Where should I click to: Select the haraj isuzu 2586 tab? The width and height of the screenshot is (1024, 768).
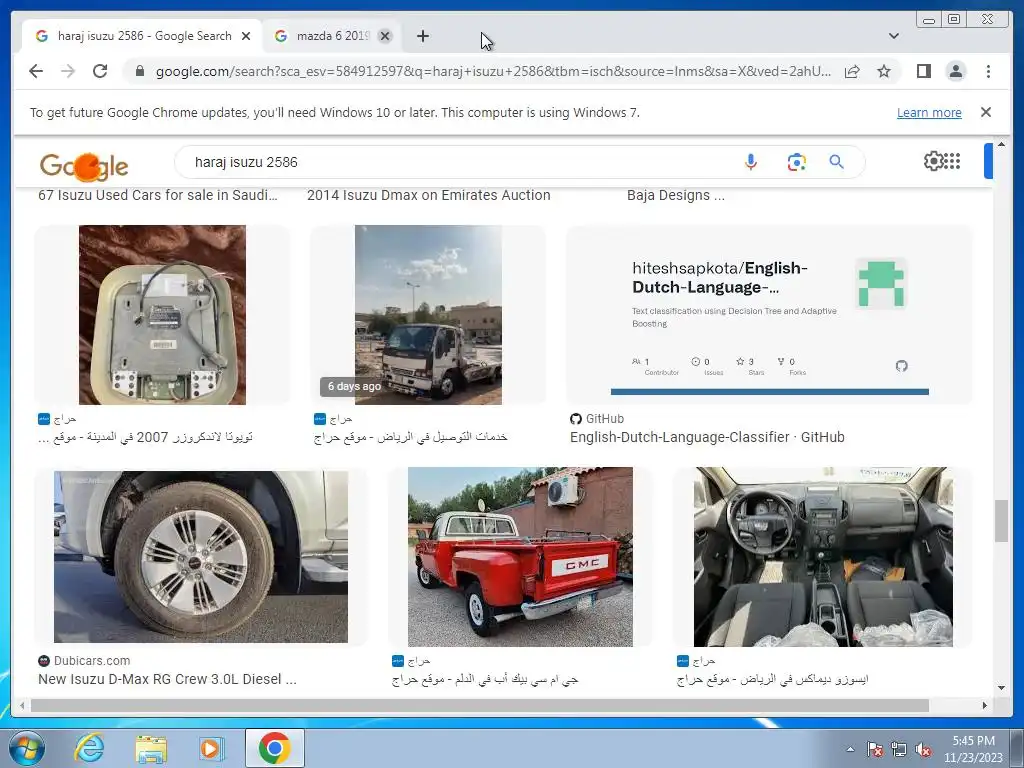click(x=144, y=36)
